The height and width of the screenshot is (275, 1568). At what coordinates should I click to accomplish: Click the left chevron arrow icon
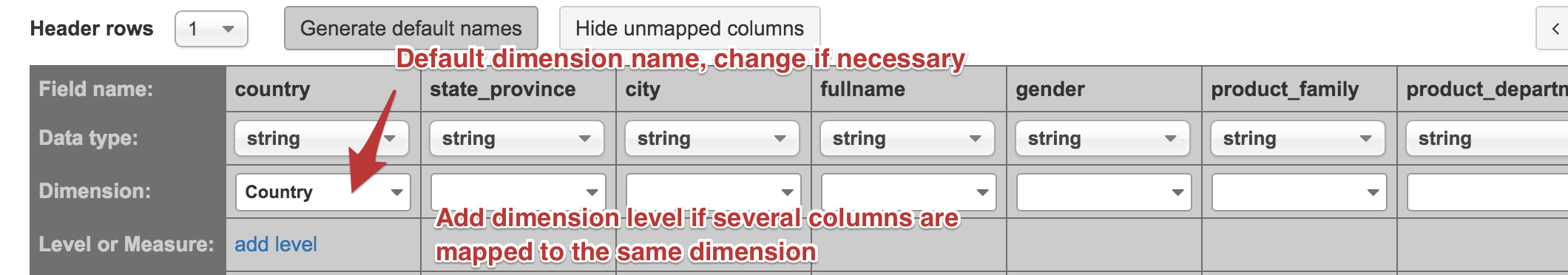click(x=1554, y=29)
